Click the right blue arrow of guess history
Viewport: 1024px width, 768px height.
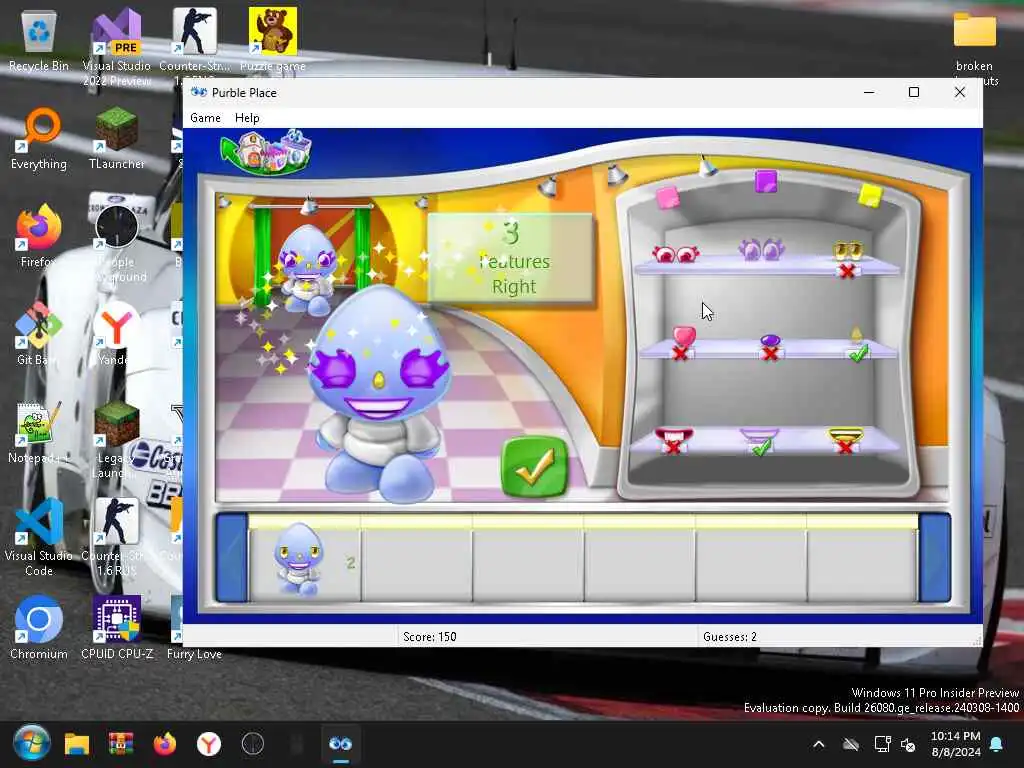935,557
